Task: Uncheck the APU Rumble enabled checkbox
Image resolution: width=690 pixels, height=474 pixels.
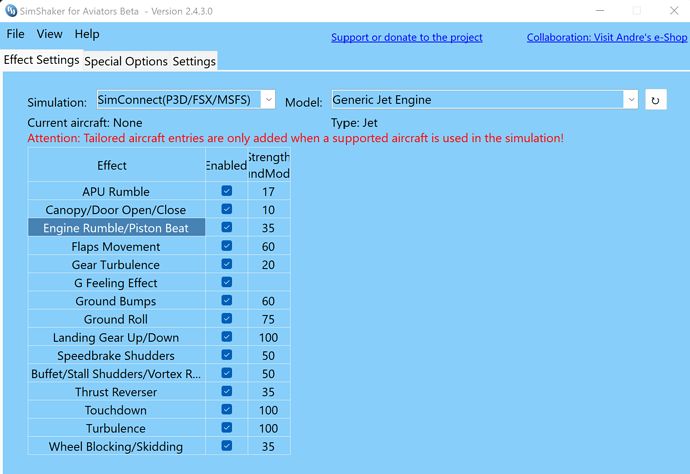Action: coord(226,191)
